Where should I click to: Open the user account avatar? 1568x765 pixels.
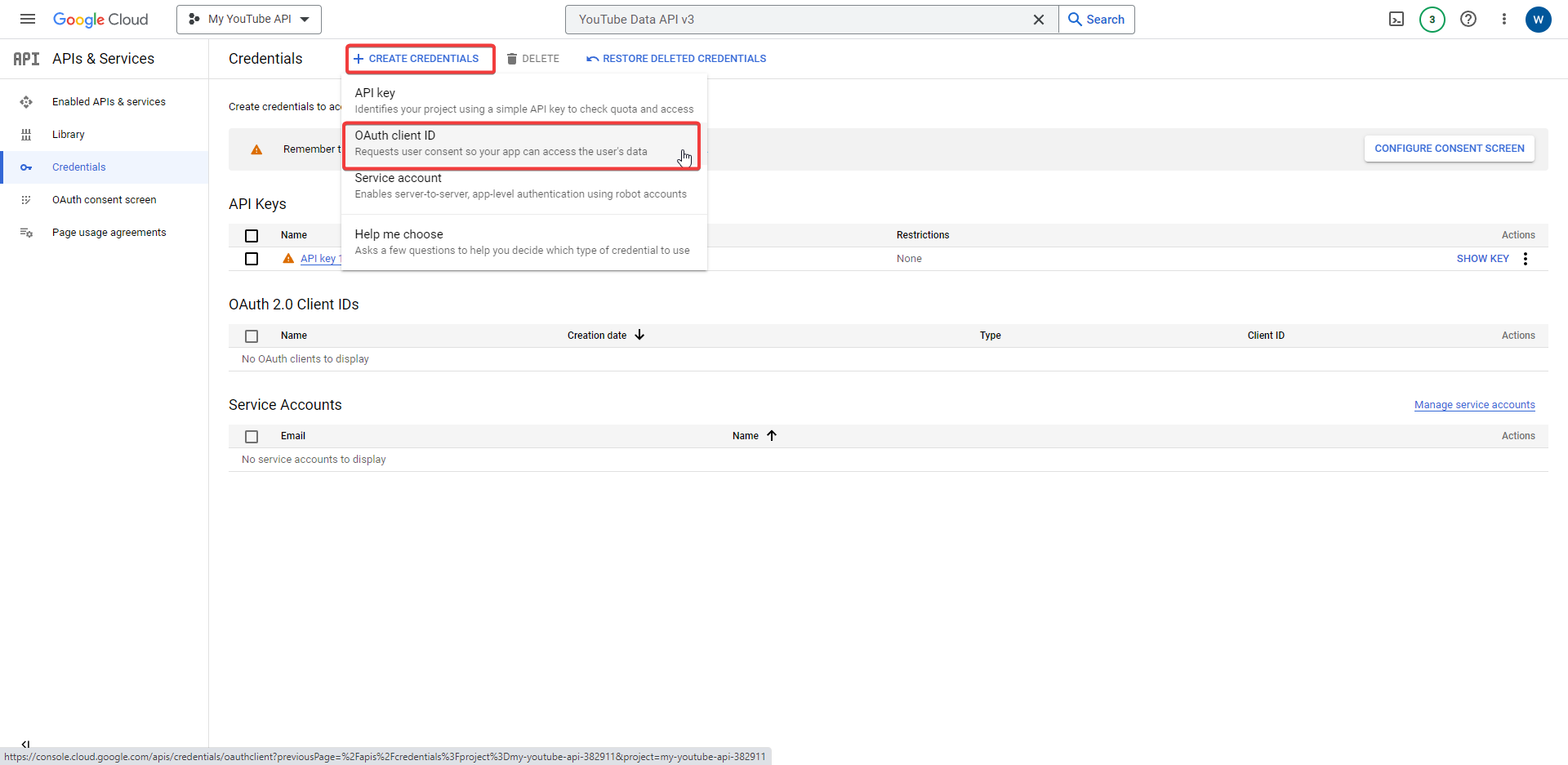coord(1538,20)
